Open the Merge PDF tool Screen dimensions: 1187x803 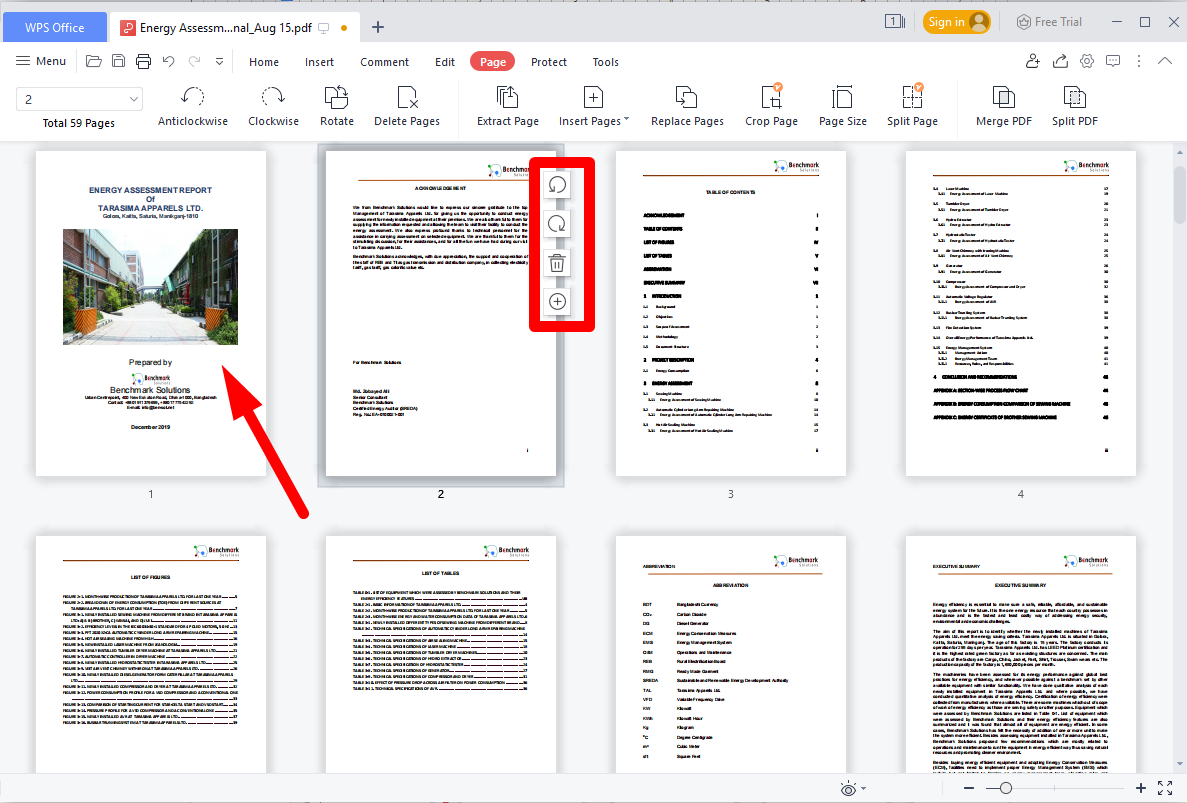click(1004, 107)
